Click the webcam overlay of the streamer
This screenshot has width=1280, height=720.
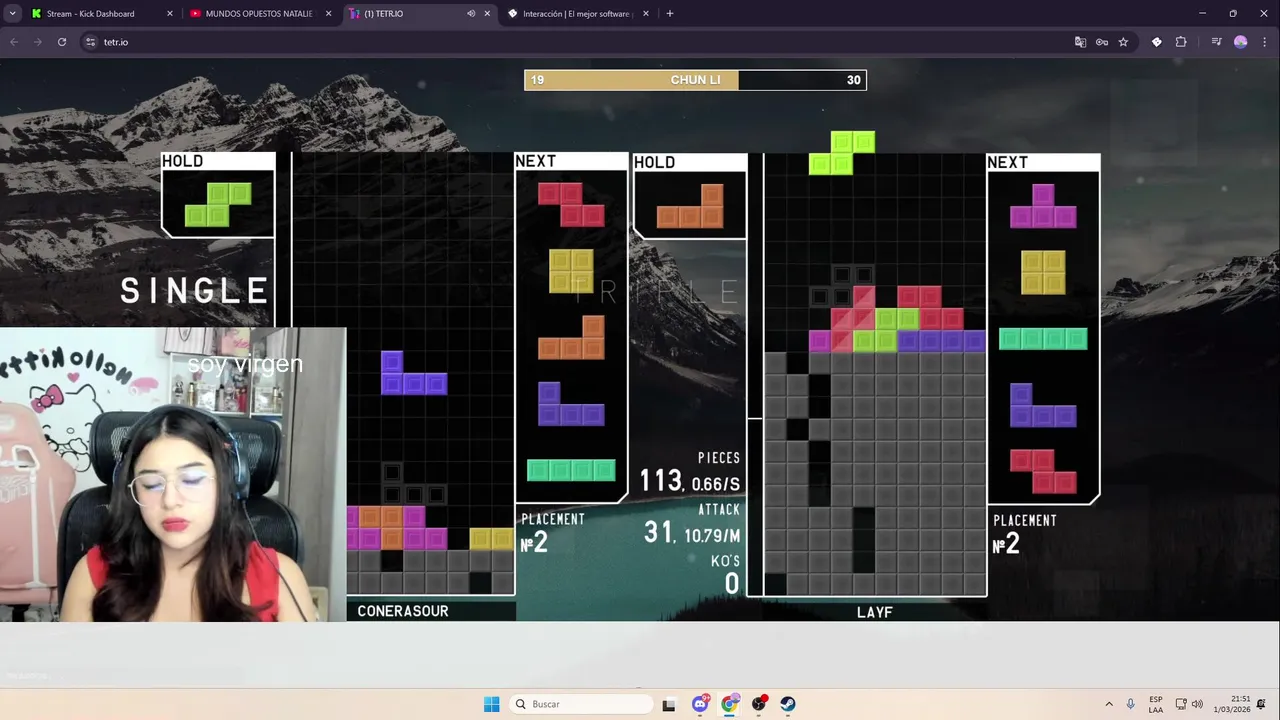pyautogui.click(x=173, y=475)
